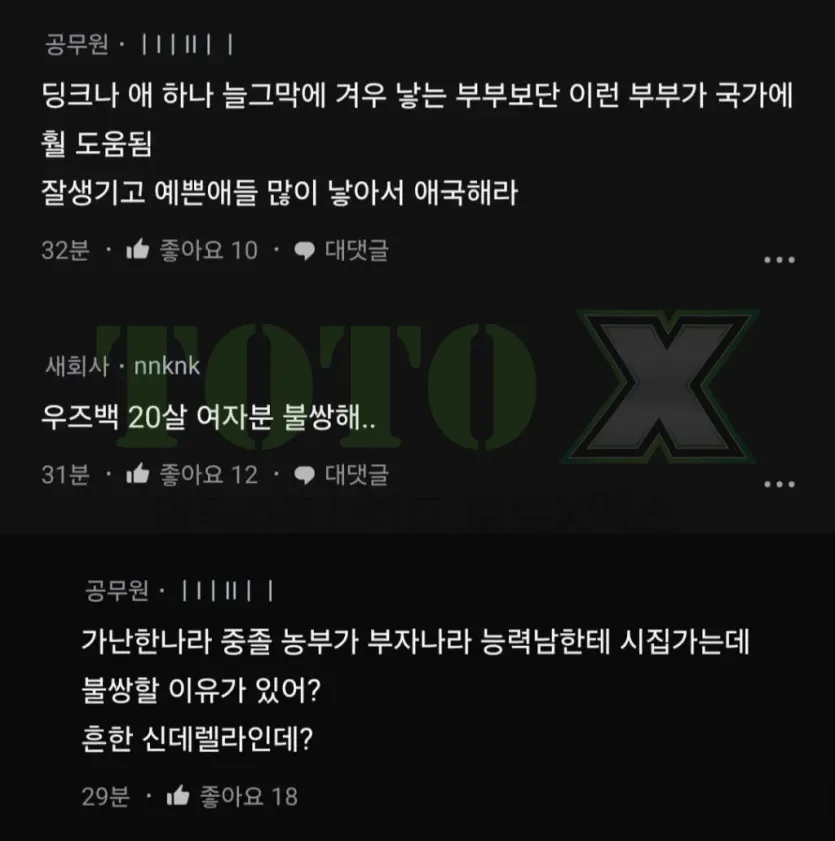Open 공무원 author name of the reply comment
The width and height of the screenshot is (835, 841).
[x=117, y=591]
